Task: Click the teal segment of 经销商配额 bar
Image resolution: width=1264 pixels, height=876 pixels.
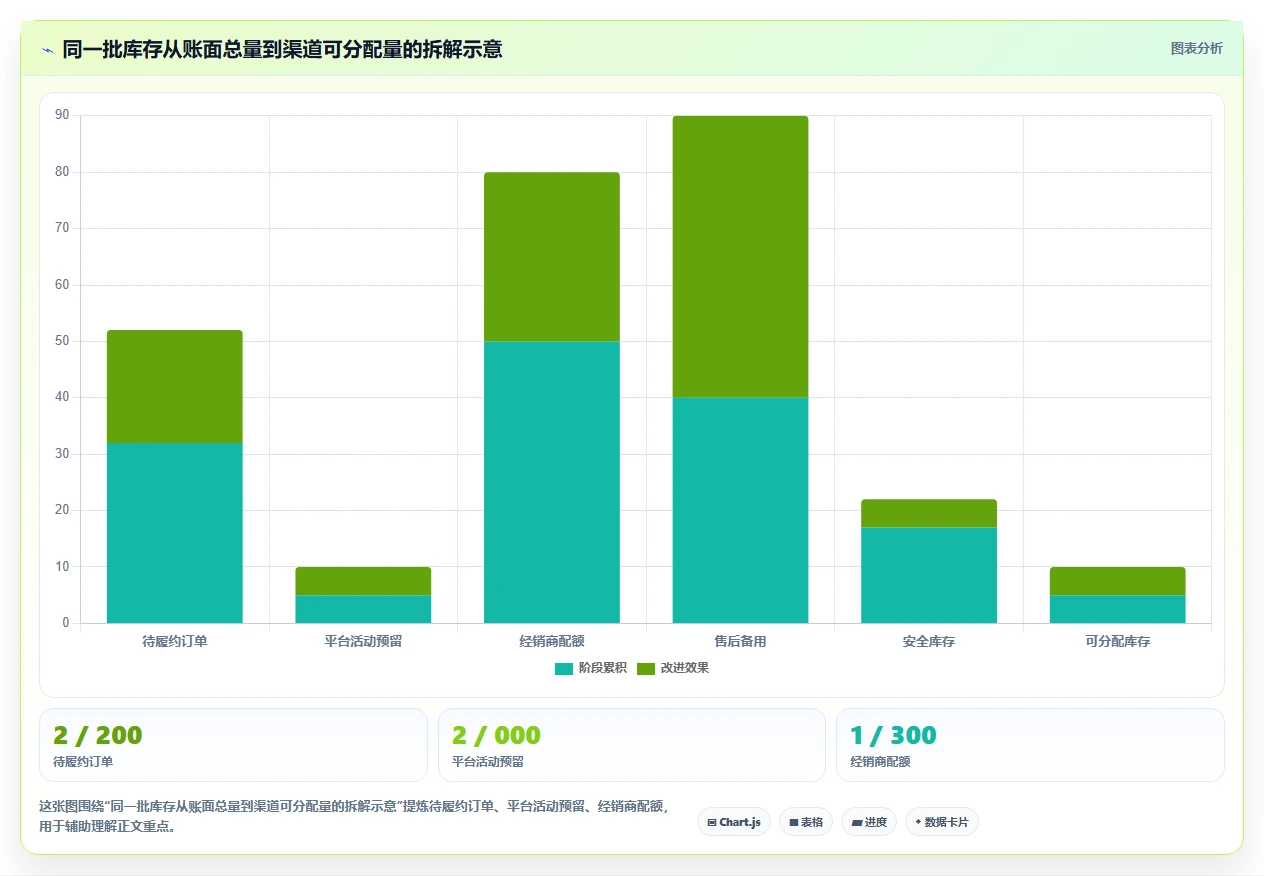Action: (x=552, y=482)
